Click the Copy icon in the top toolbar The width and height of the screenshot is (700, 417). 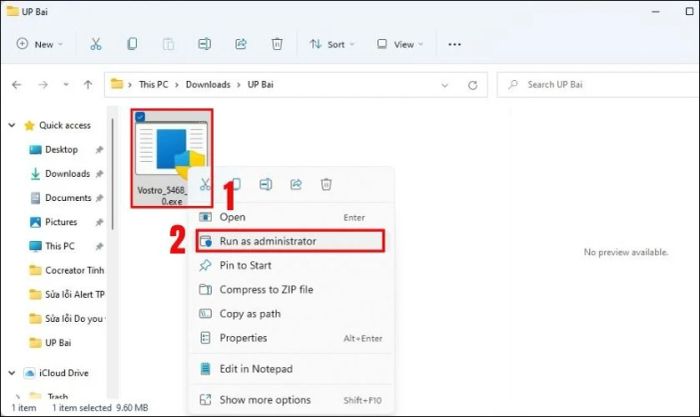(x=132, y=44)
